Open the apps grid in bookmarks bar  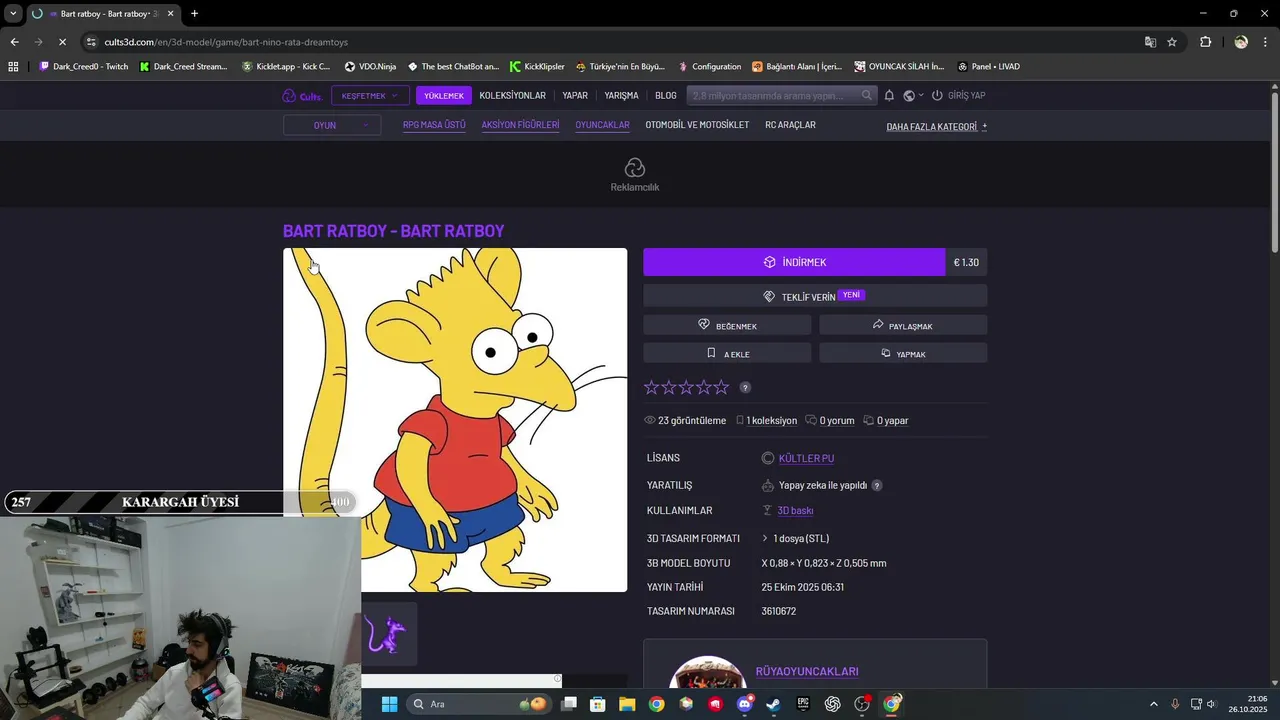coord(13,67)
